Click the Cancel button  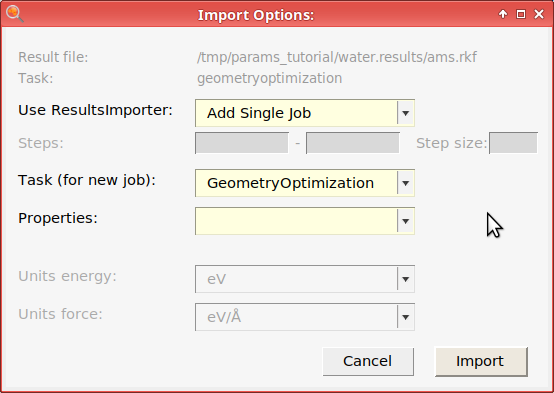pos(368,362)
